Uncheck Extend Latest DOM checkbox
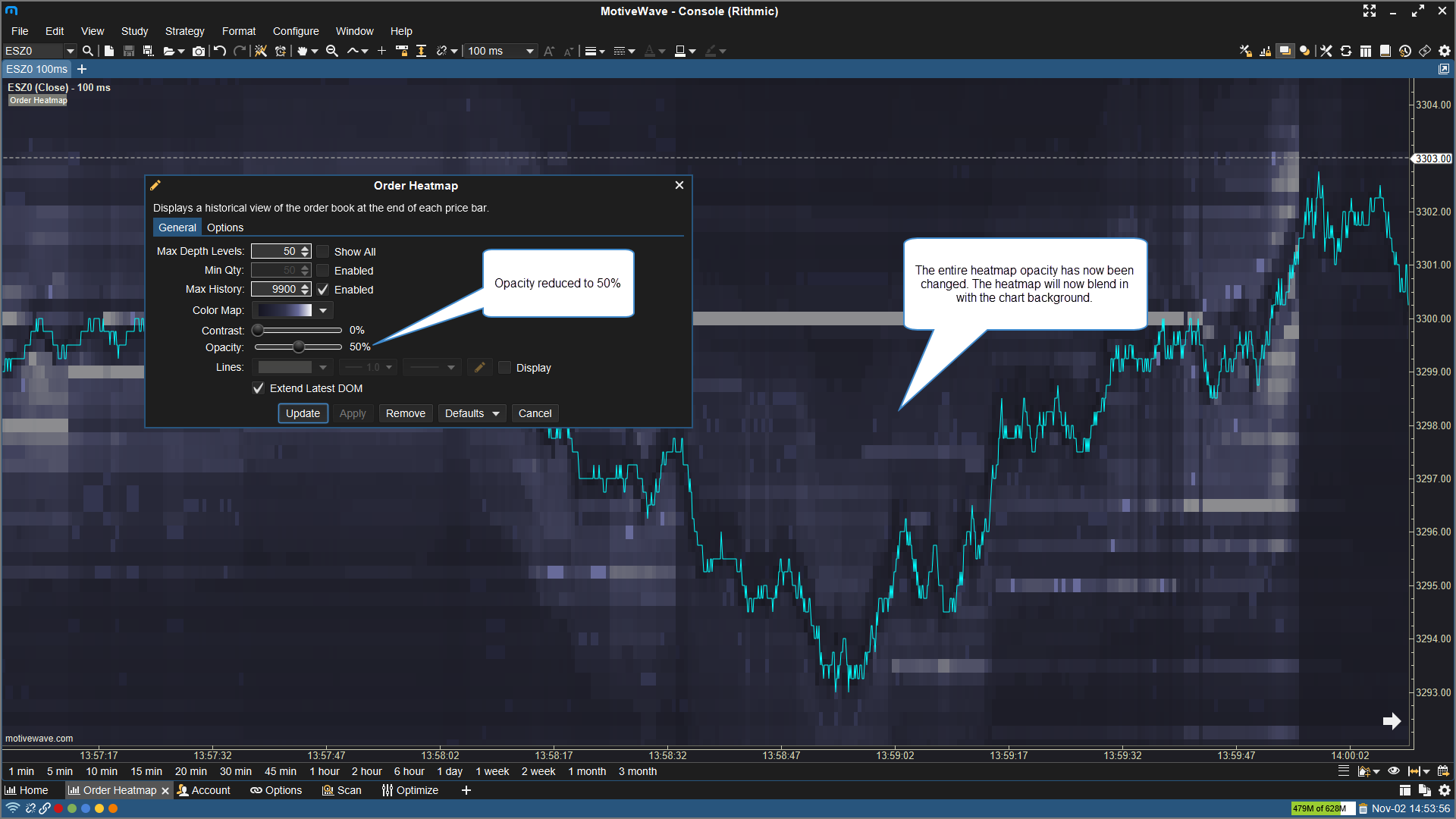1456x819 pixels. [x=259, y=388]
